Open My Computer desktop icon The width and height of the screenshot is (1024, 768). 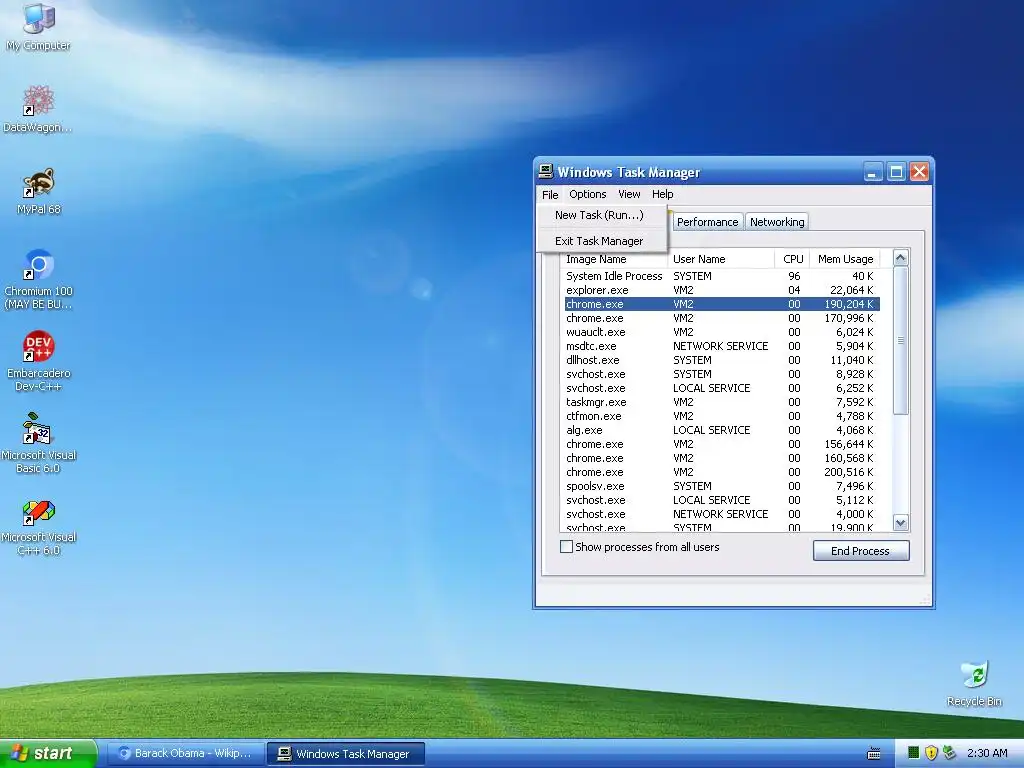pos(39,26)
